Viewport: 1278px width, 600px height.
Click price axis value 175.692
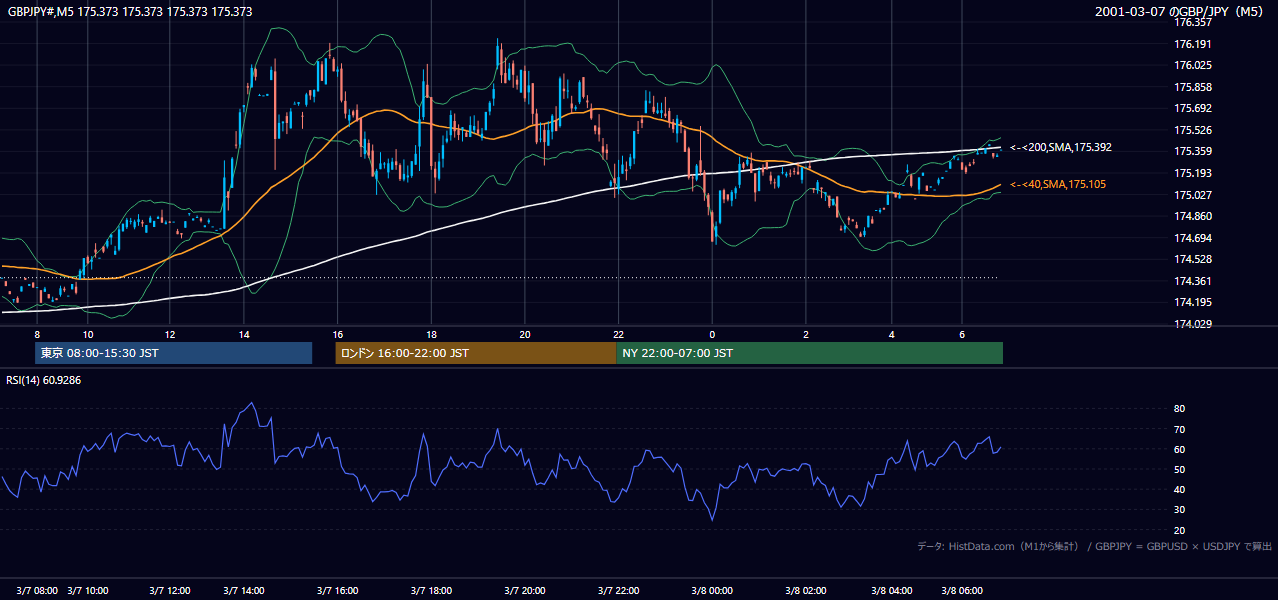coord(1193,108)
